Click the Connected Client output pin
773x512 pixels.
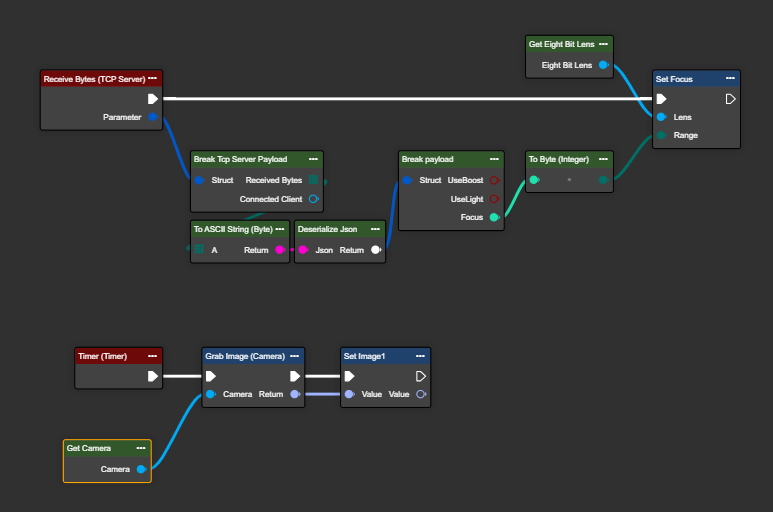[x=313, y=199]
